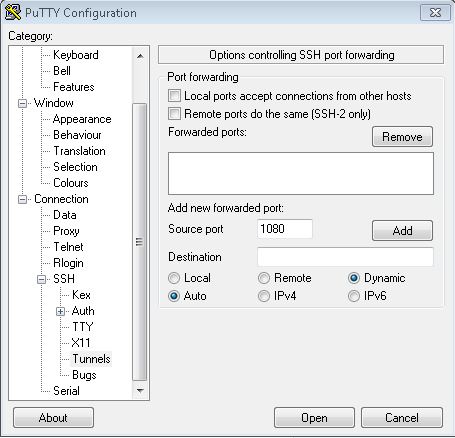455x438 pixels.
Task: Choose the IPv6 radio option
Action: (x=354, y=296)
